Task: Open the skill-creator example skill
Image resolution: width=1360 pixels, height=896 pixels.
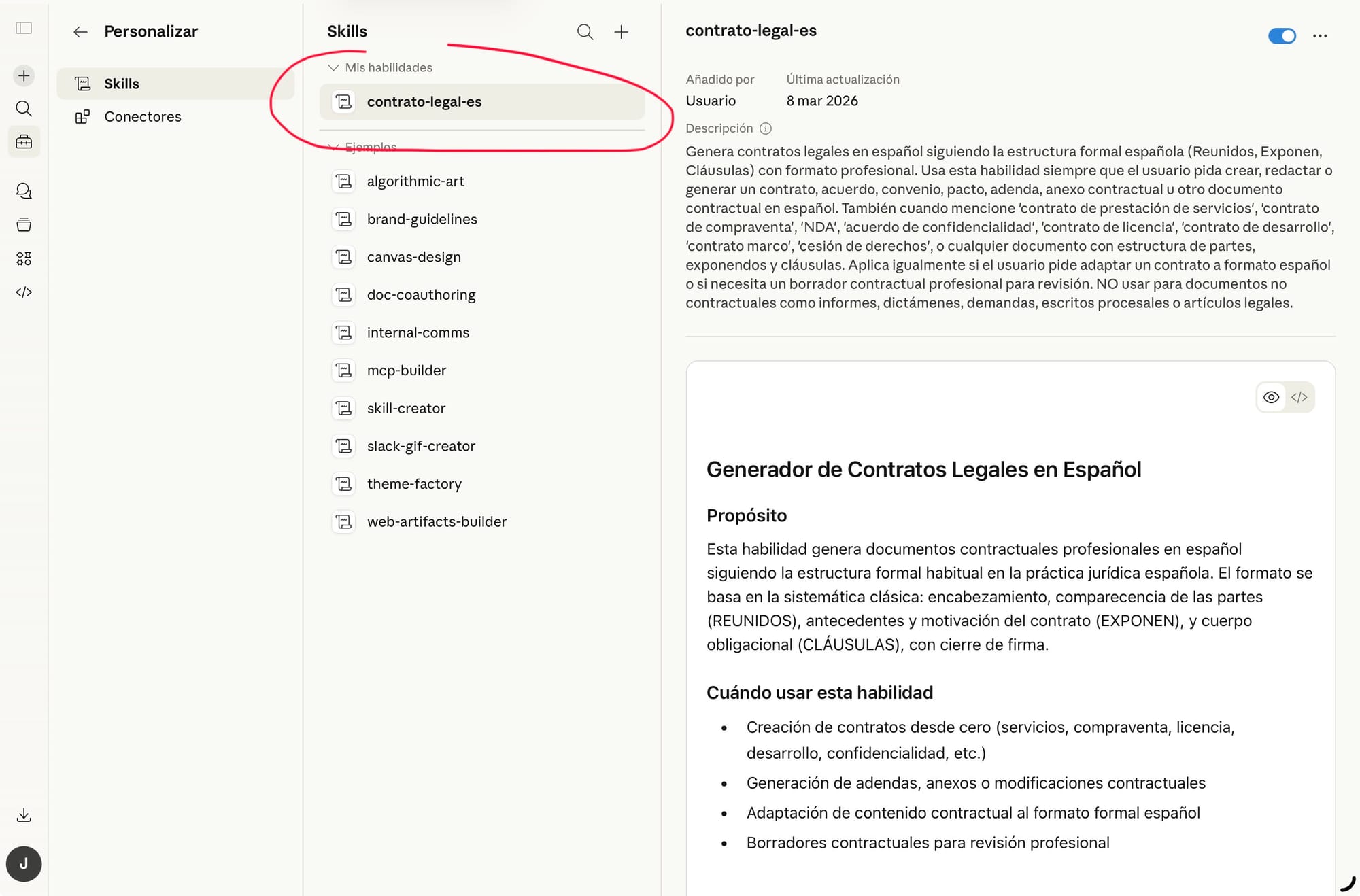Action: pos(406,409)
